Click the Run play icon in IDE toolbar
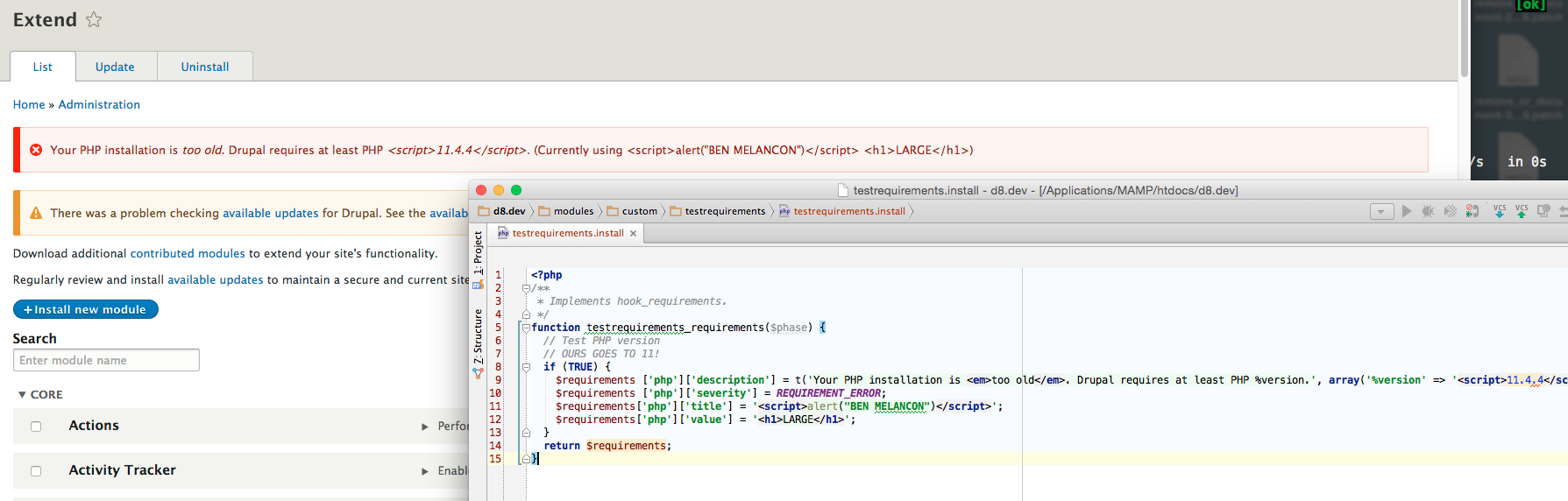The height and width of the screenshot is (501, 1568). (x=1407, y=211)
